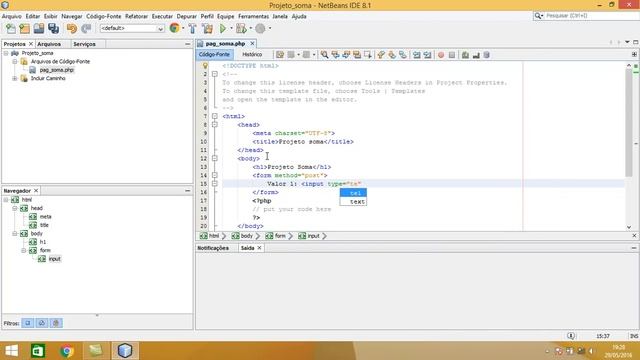The width and height of the screenshot is (640, 360).
Task: Click the Redo toolbar icon
Action: point(86,28)
